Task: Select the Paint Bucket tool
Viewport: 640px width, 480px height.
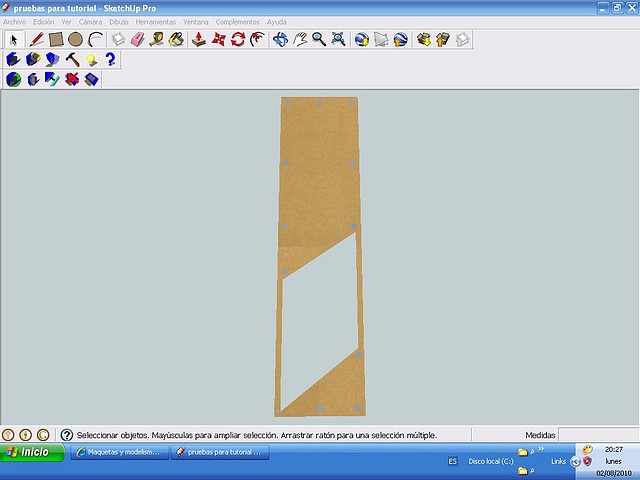Action: point(177,40)
